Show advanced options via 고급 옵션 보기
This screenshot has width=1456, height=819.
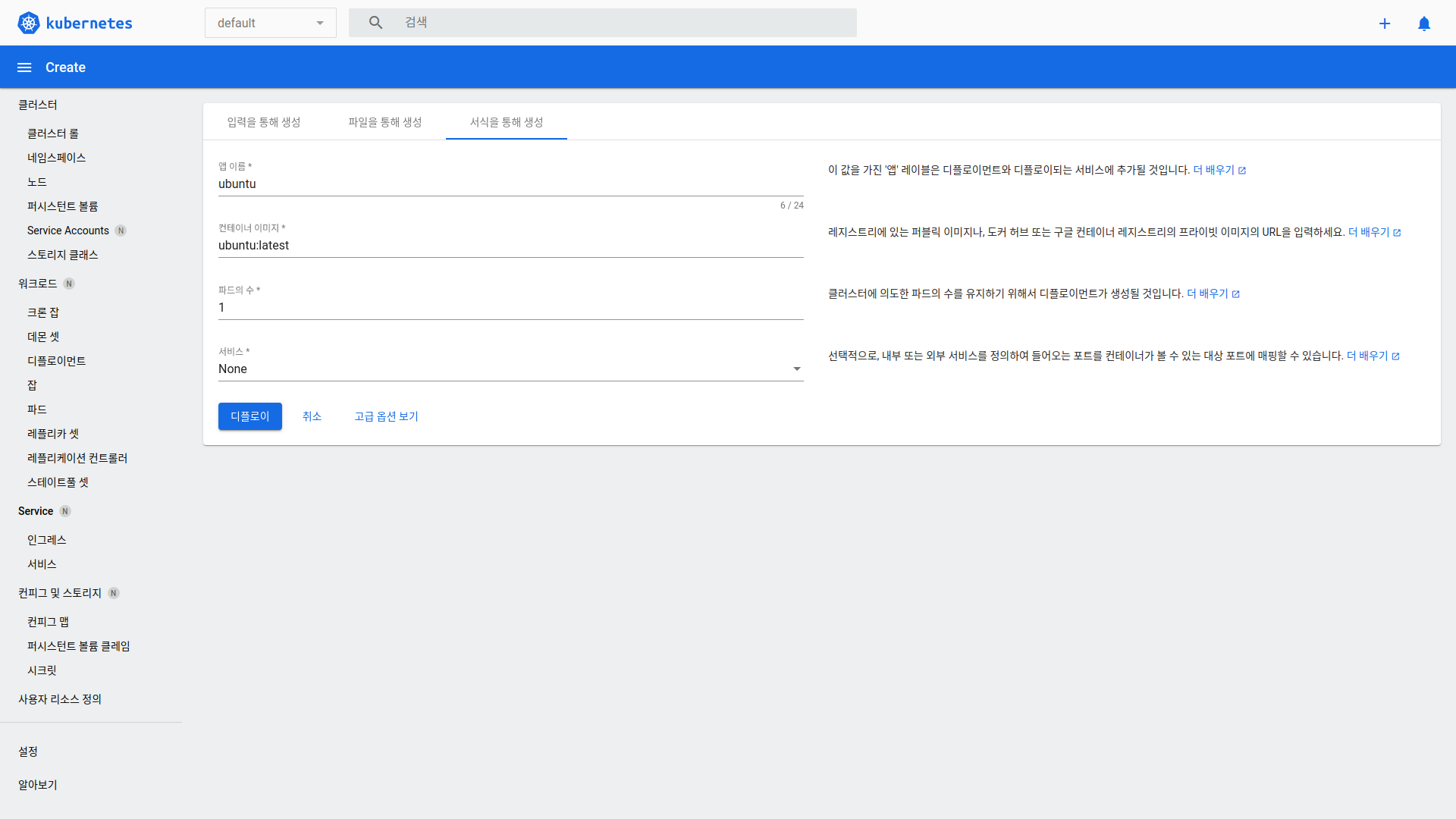point(386,416)
